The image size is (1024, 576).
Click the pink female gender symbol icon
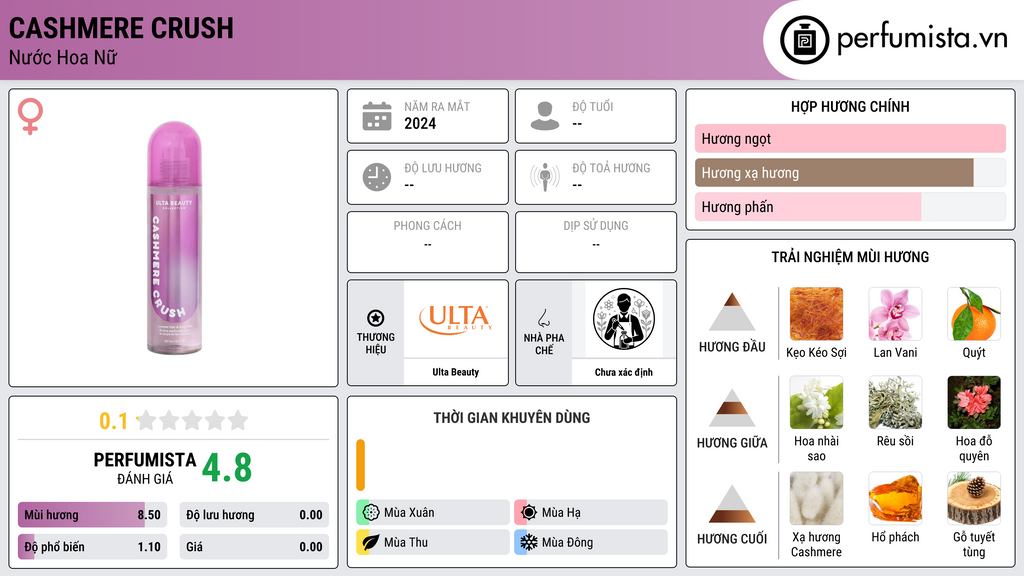point(30,116)
